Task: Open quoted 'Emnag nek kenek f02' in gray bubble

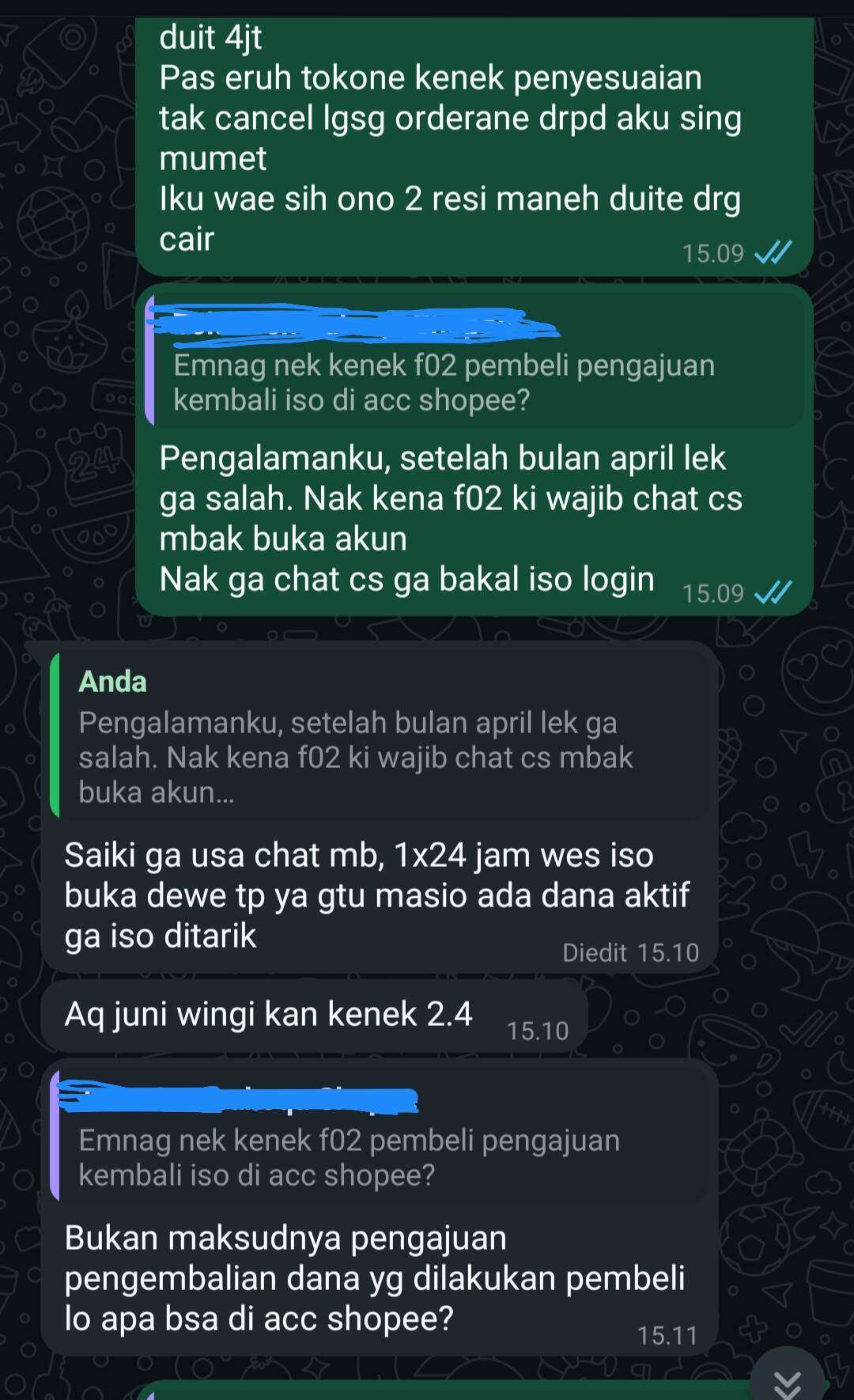Action: [380, 1134]
